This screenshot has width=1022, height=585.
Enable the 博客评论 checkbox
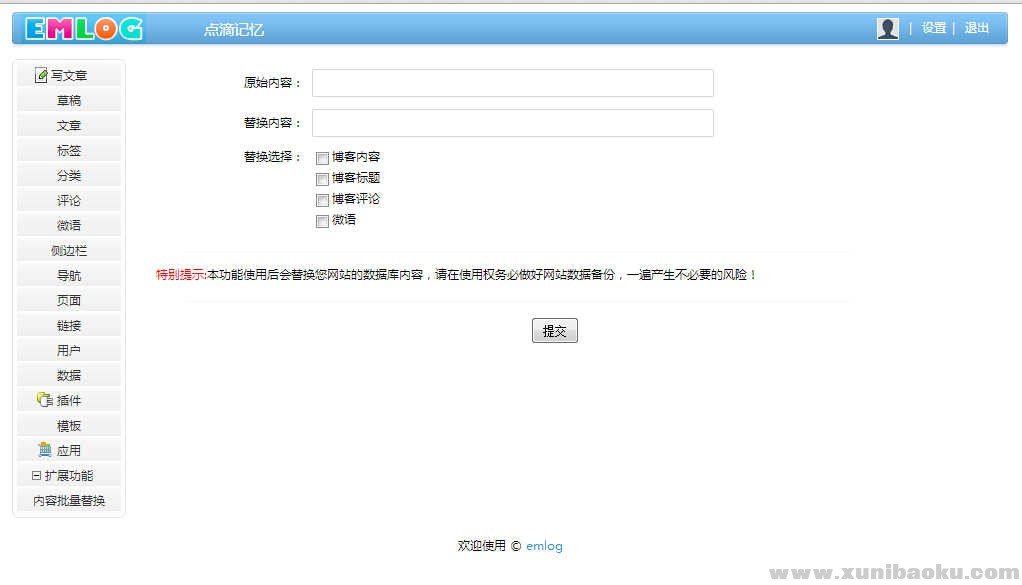click(x=322, y=200)
